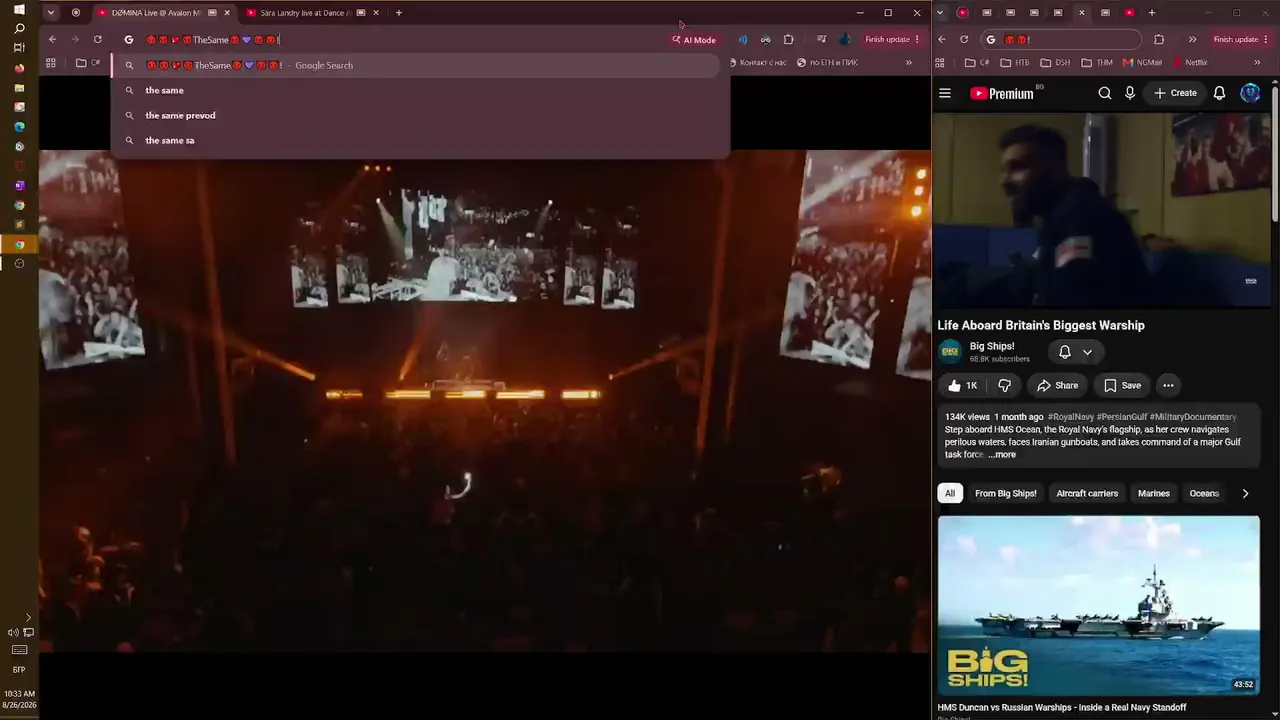The height and width of the screenshot is (720, 1280).
Task: Open the YouTube guide hamburger menu
Action: click(x=945, y=93)
